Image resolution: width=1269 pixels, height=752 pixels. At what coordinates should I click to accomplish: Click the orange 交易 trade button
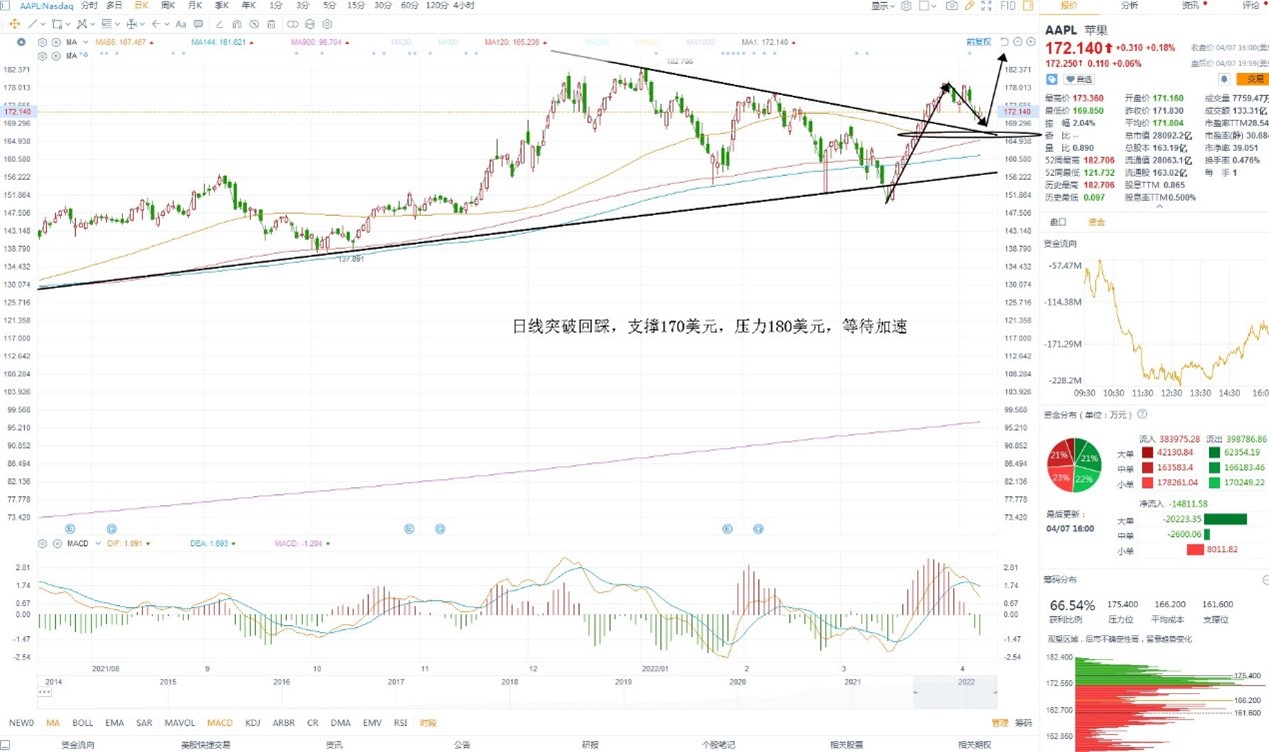coord(1250,79)
